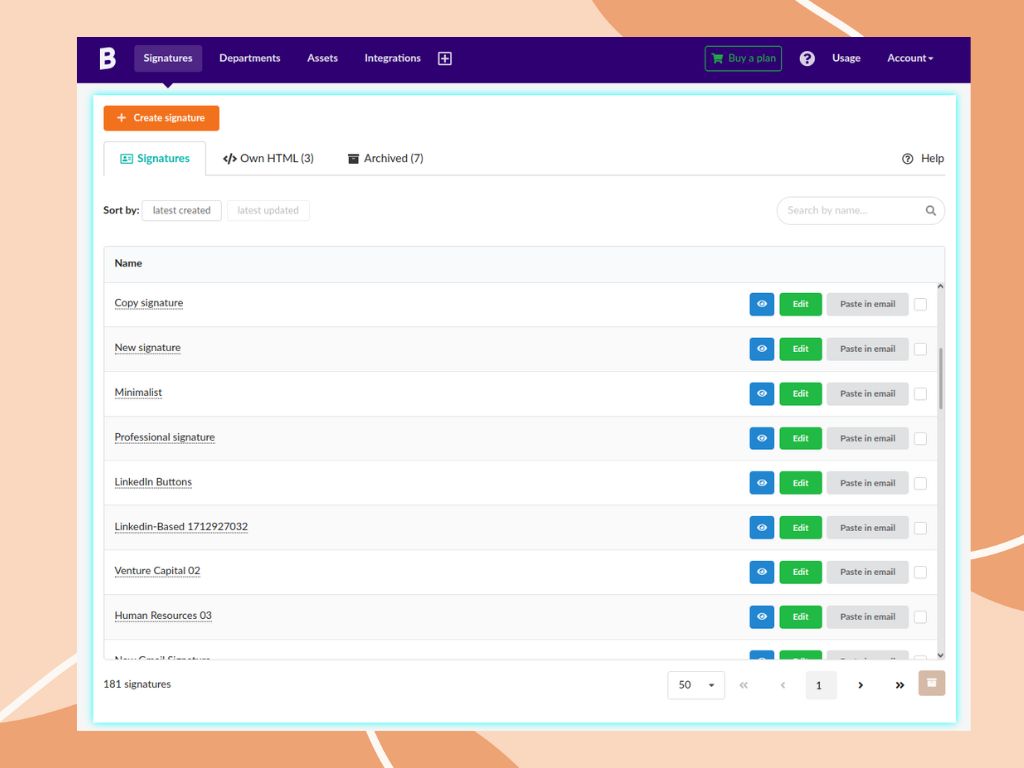Image resolution: width=1024 pixels, height=768 pixels.
Task: Open the eye preview for Minimalist signature
Action: pos(761,393)
